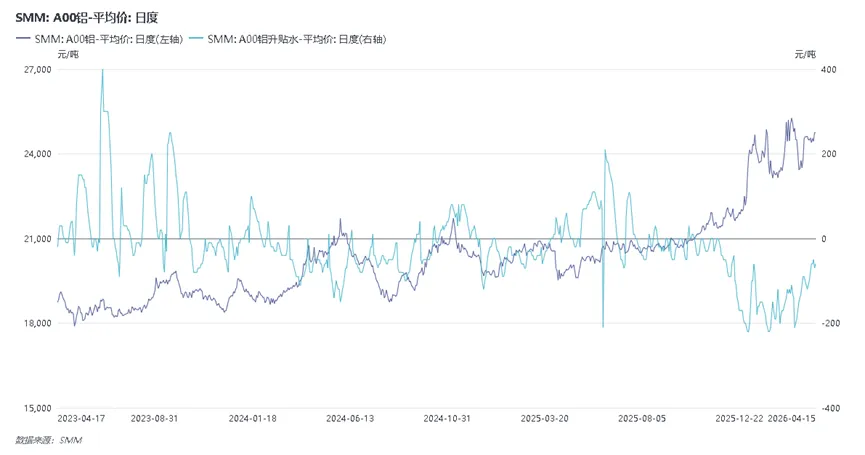The height and width of the screenshot is (455, 865).
Task: Click the 2025-08-05 x-axis date
Action: [641, 418]
